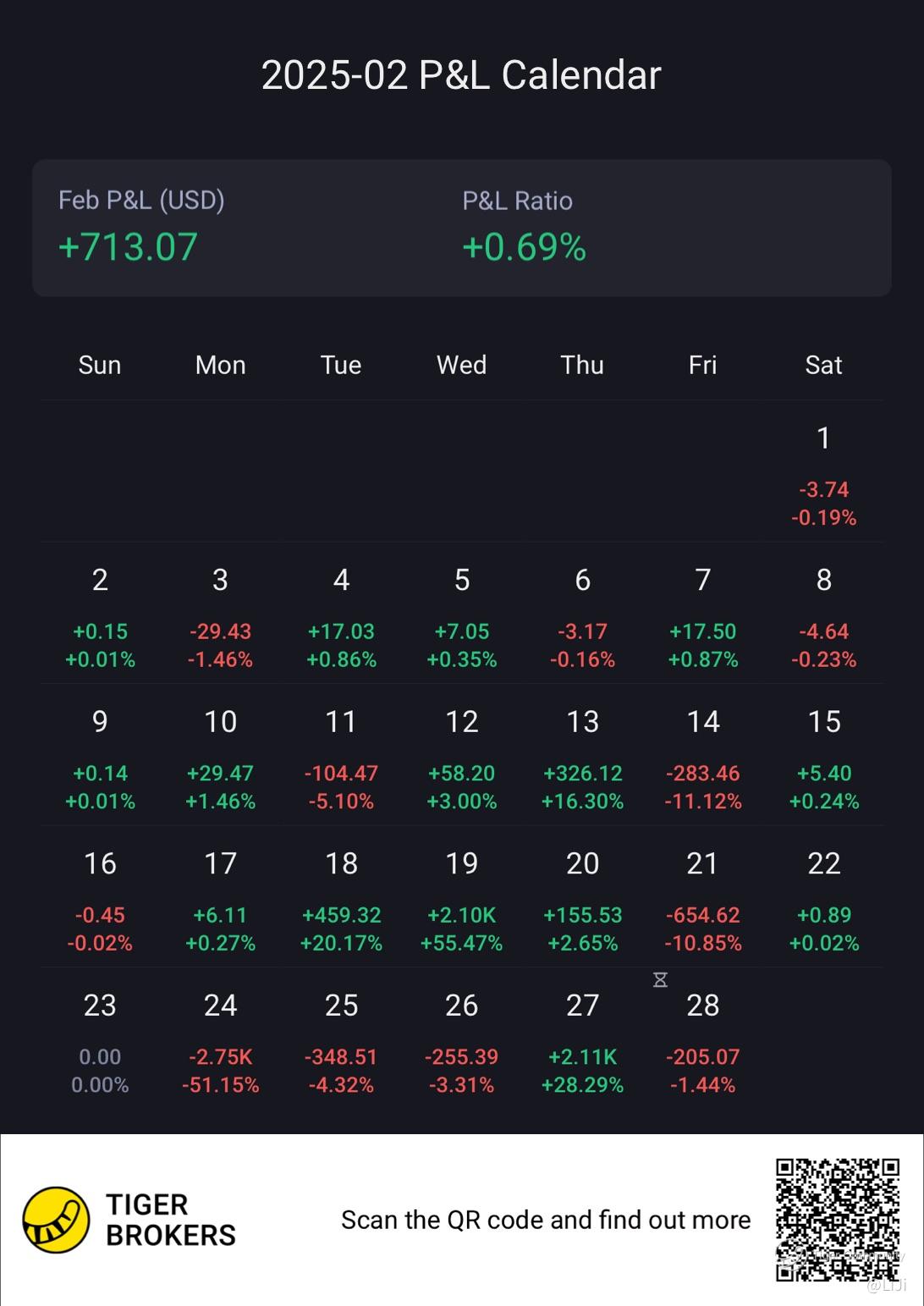
Task: Click the Feb P&L +713.07 total
Action: point(128,247)
